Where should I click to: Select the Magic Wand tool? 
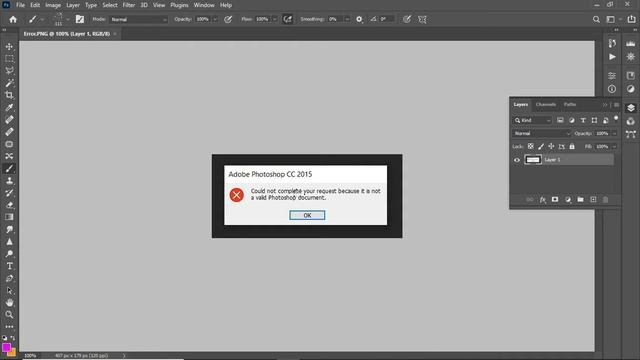[x=9, y=83]
